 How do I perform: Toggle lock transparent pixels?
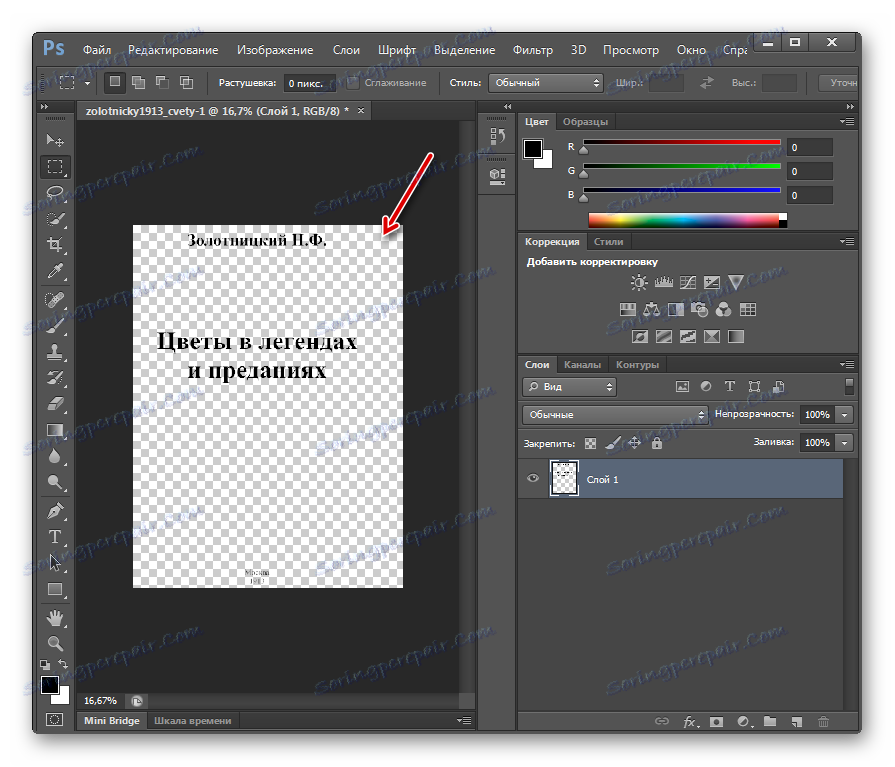coord(590,443)
